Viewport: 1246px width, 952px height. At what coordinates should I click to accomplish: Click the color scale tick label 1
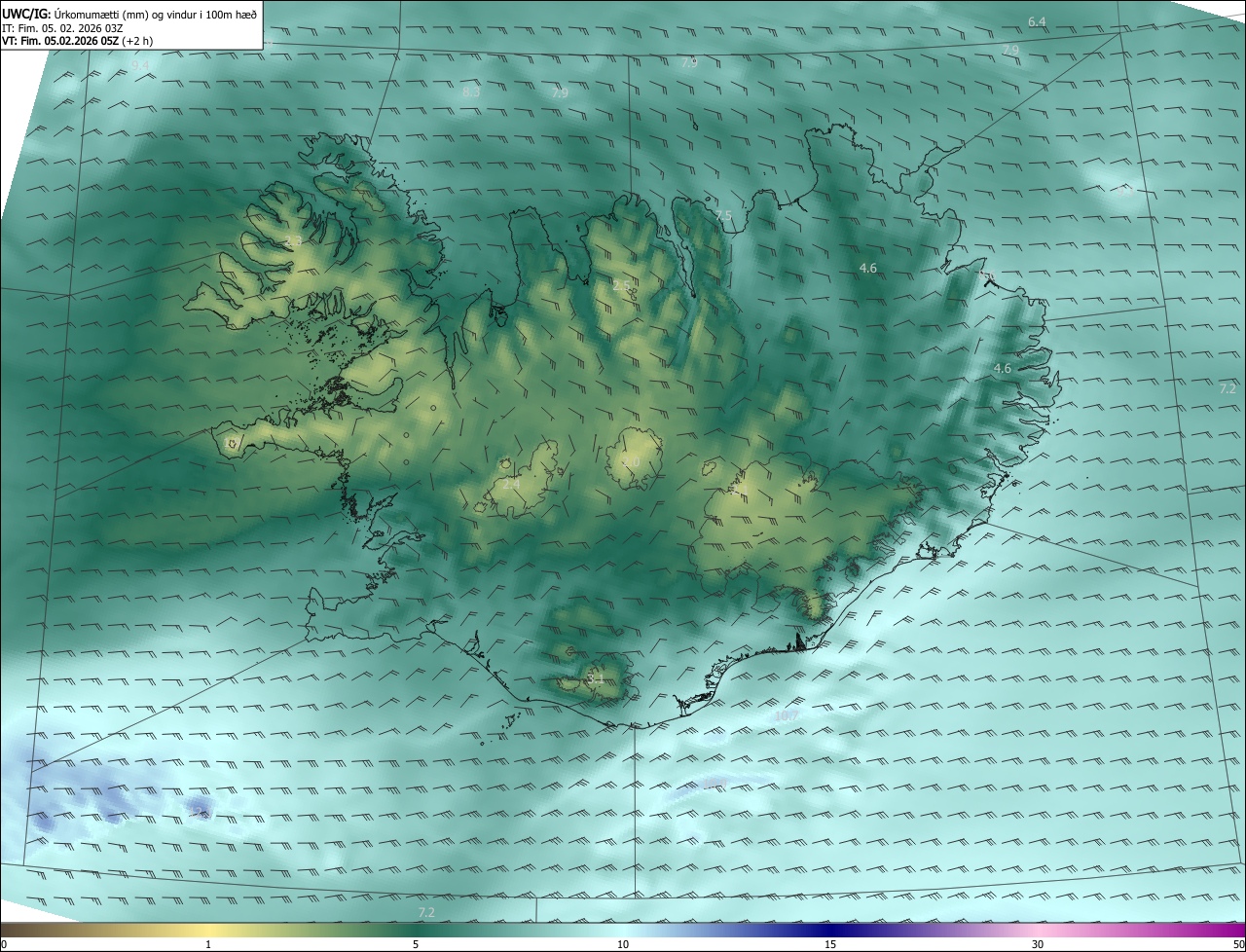pos(208,944)
